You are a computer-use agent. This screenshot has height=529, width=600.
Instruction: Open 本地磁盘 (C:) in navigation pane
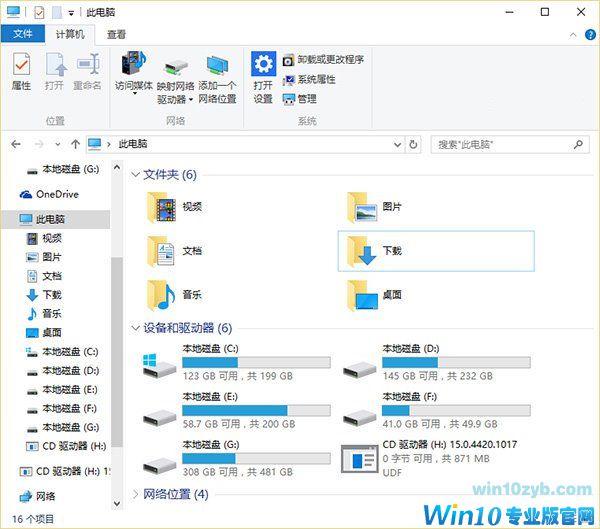pos(62,352)
